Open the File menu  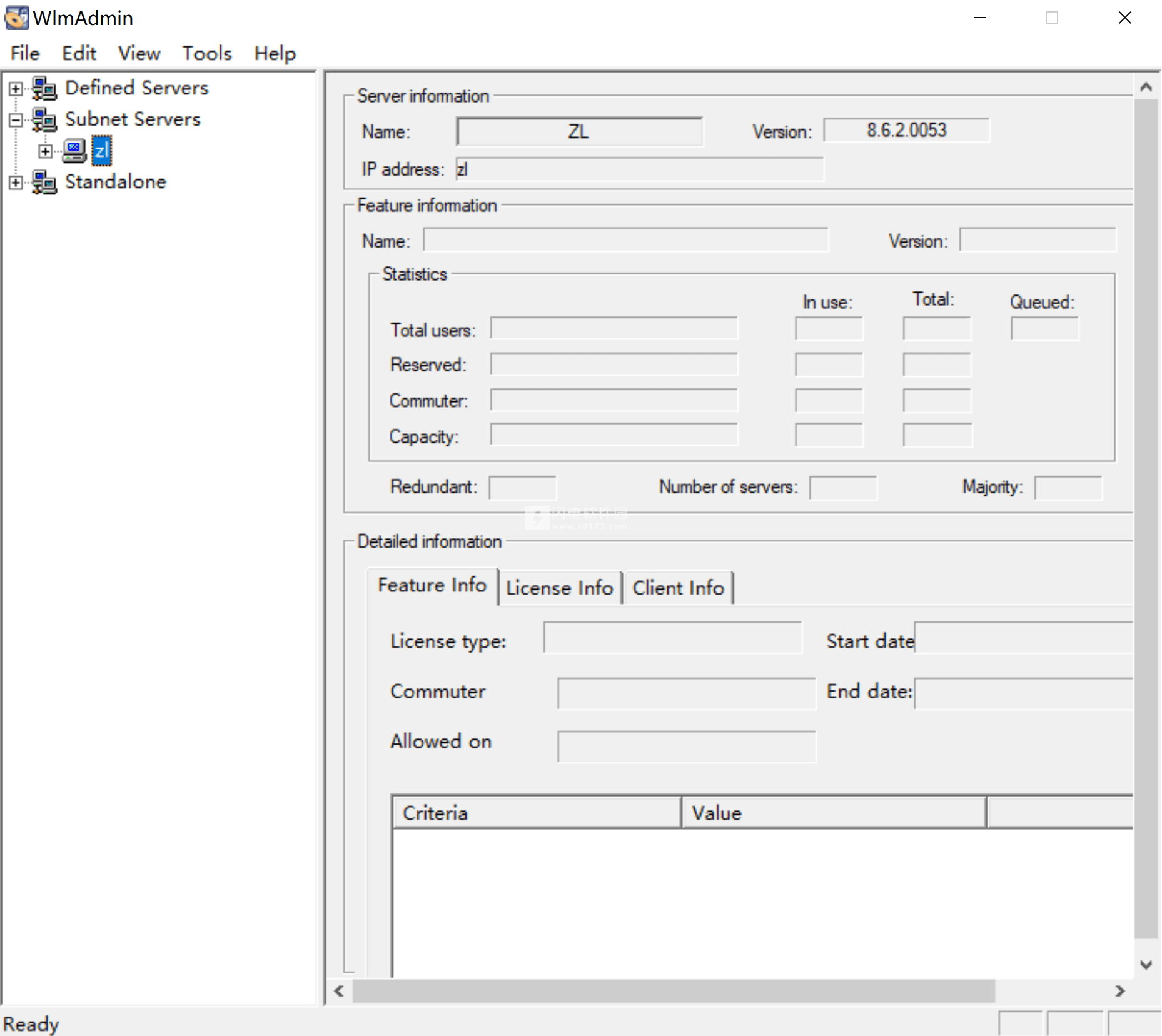click(x=25, y=53)
